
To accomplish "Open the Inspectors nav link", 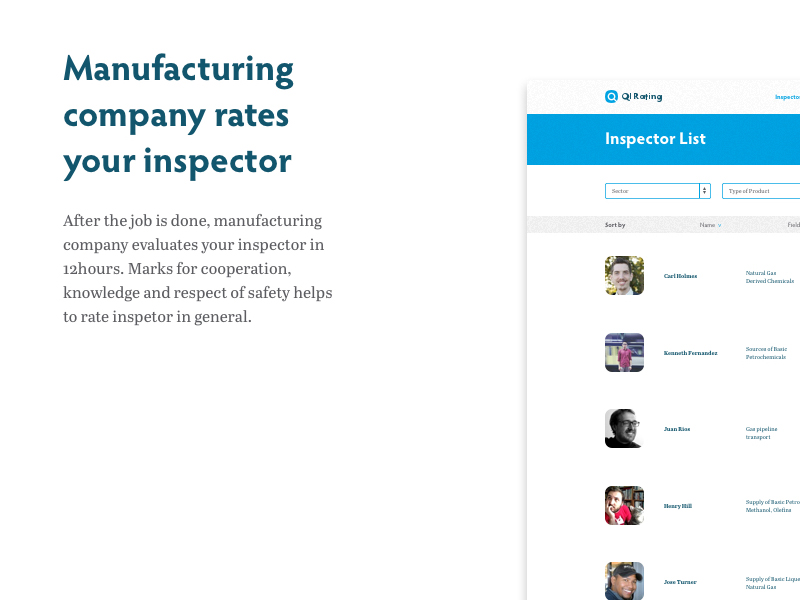I will tap(788, 97).
